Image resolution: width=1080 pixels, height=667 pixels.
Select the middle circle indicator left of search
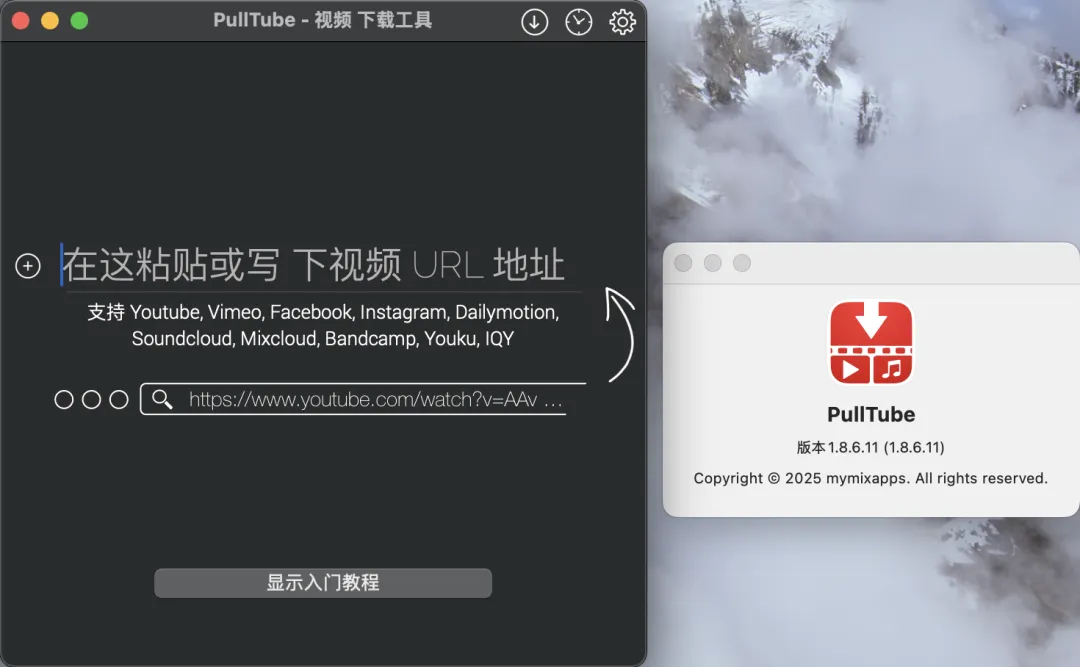pyautogui.click(x=91, y=400)
